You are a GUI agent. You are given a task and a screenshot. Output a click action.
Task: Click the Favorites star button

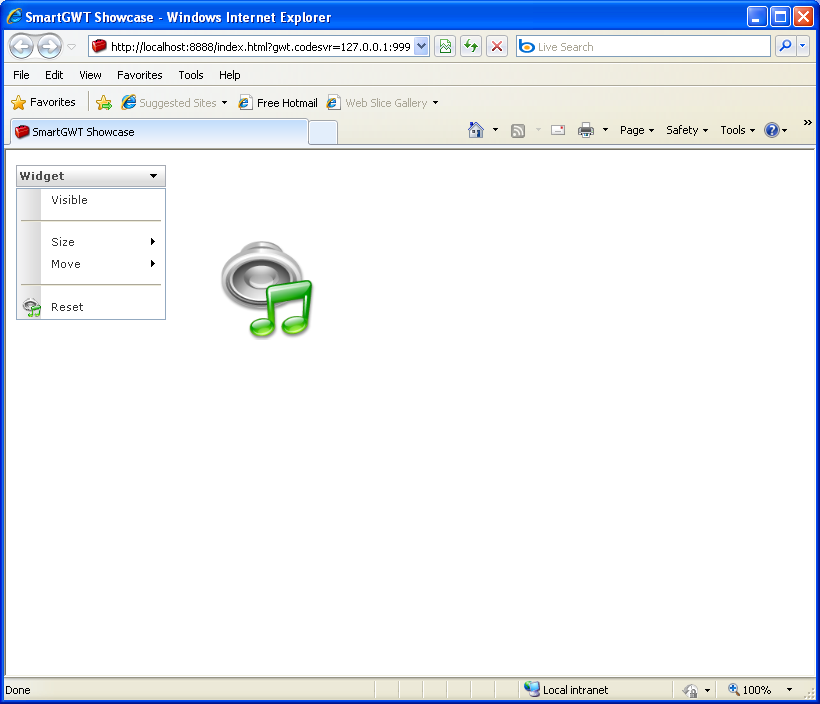(x=43, y=103)
